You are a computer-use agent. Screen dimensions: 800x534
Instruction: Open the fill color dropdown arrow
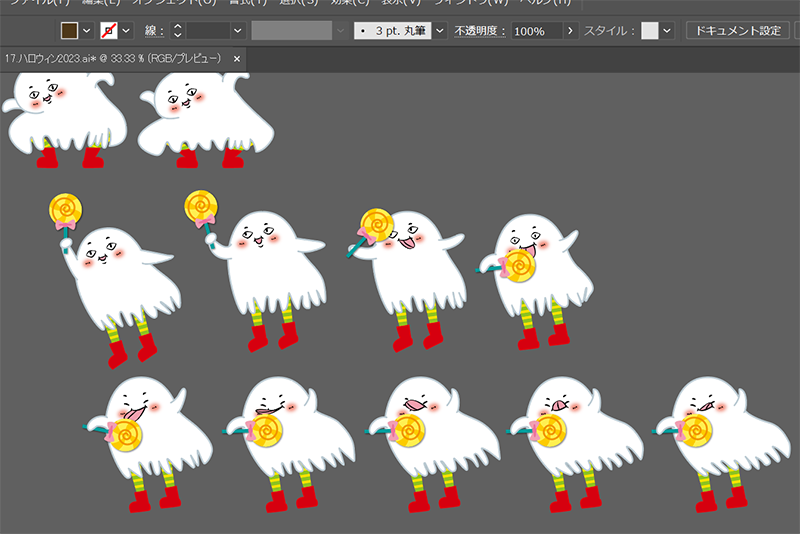[87, 31]
